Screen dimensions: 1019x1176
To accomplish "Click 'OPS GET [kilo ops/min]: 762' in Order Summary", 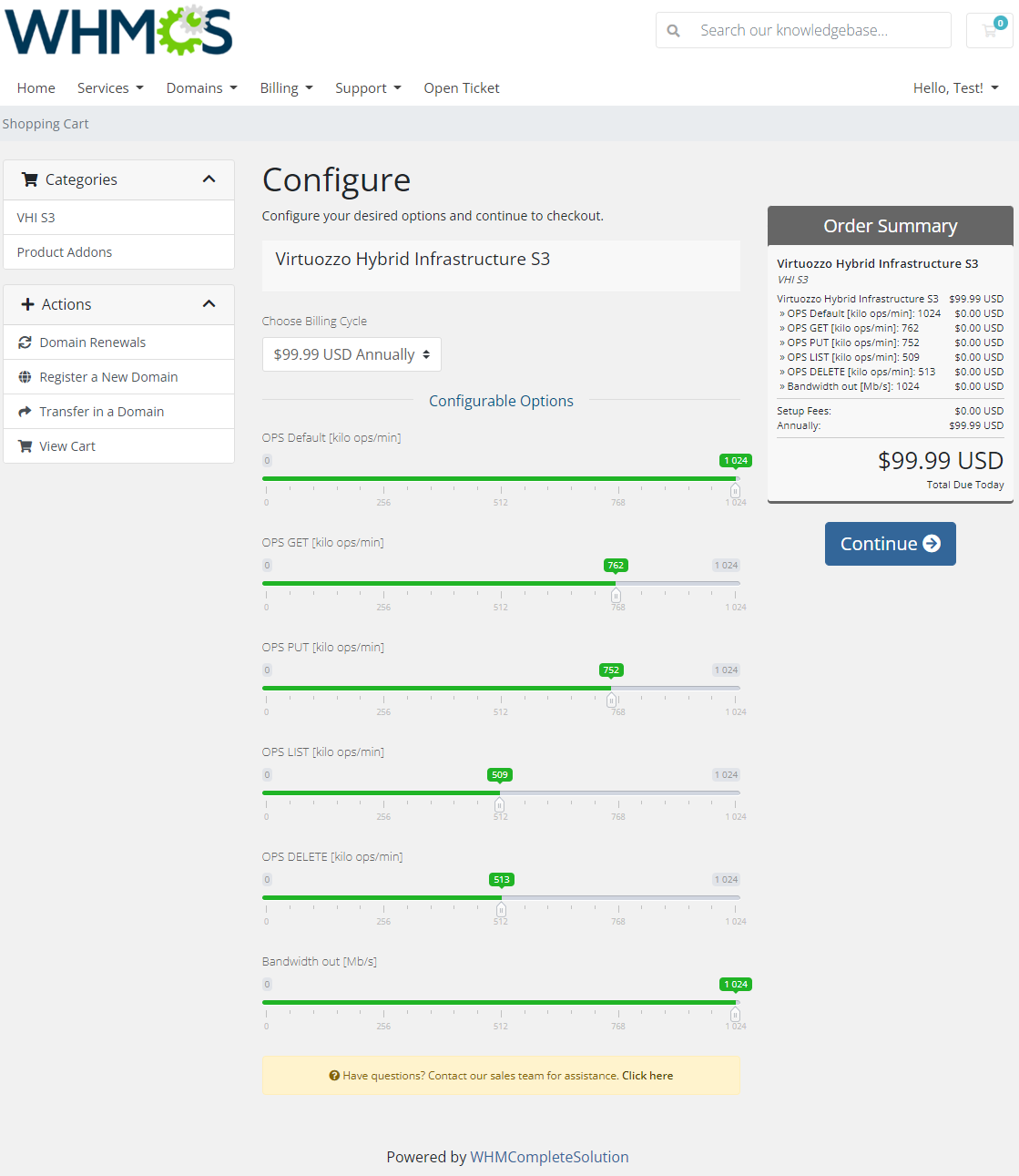I will (x=853, y=328).
